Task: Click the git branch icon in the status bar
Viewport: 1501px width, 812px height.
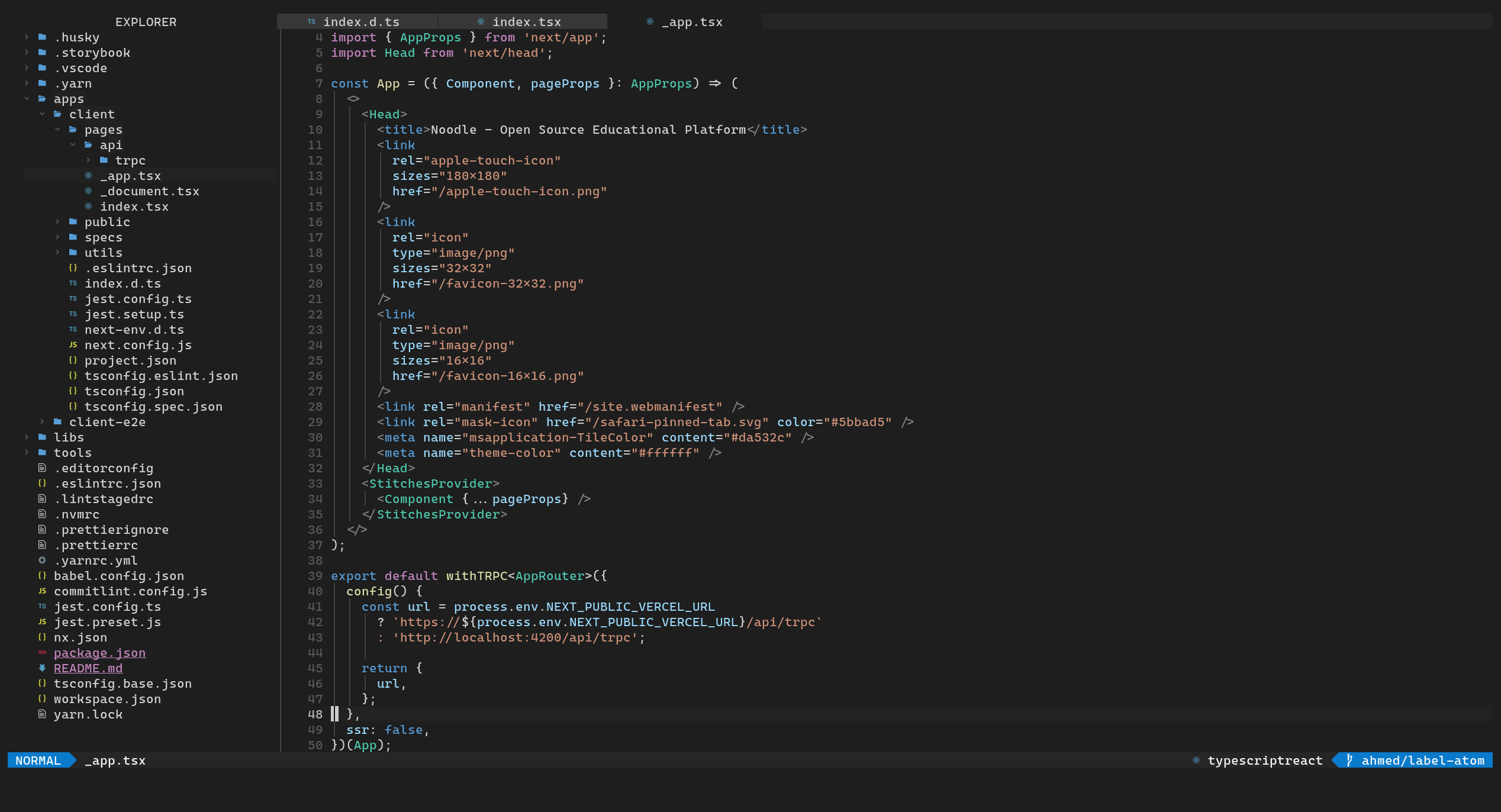Action: point(1349,761)
